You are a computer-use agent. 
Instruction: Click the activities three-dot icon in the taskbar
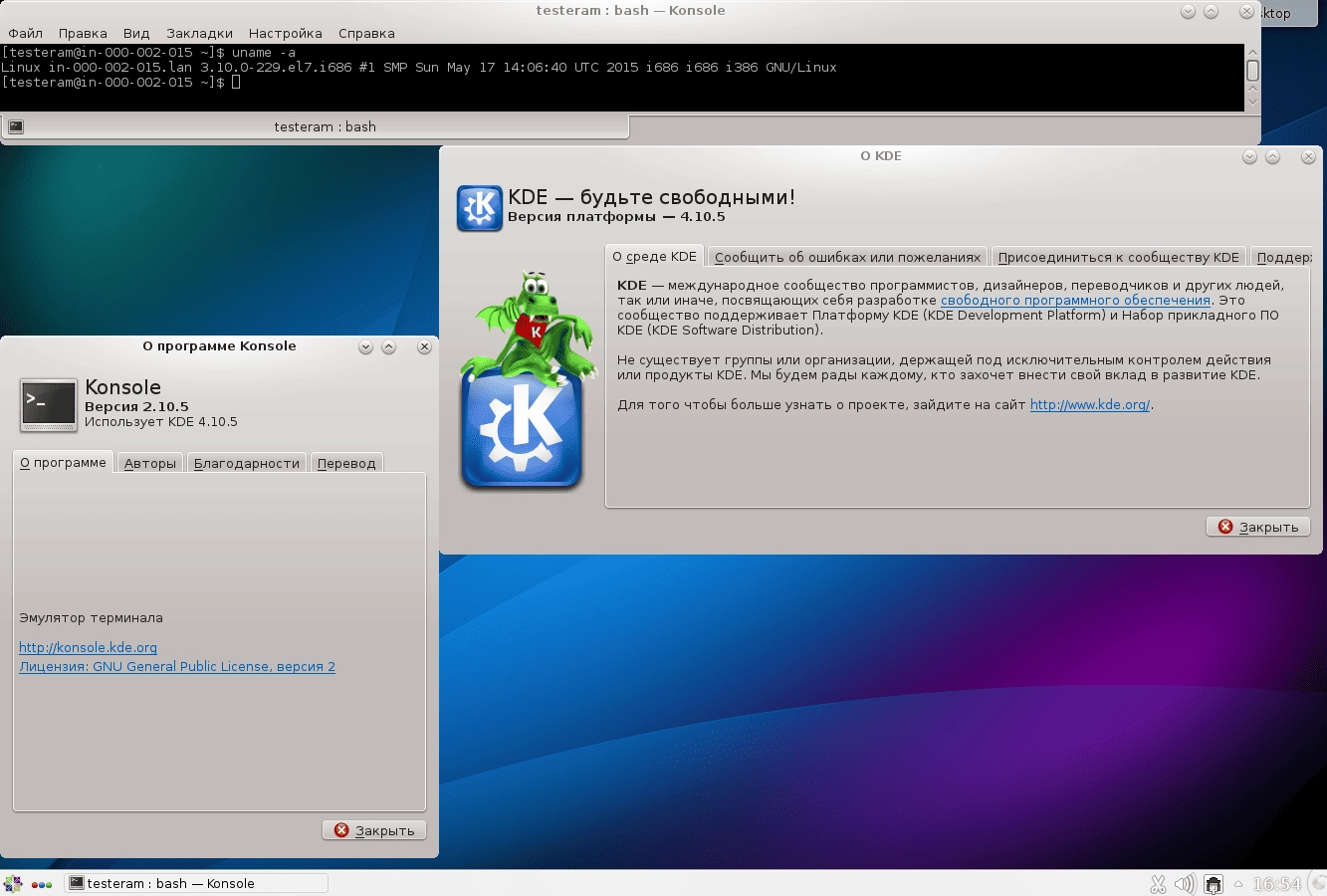point(42,884)
